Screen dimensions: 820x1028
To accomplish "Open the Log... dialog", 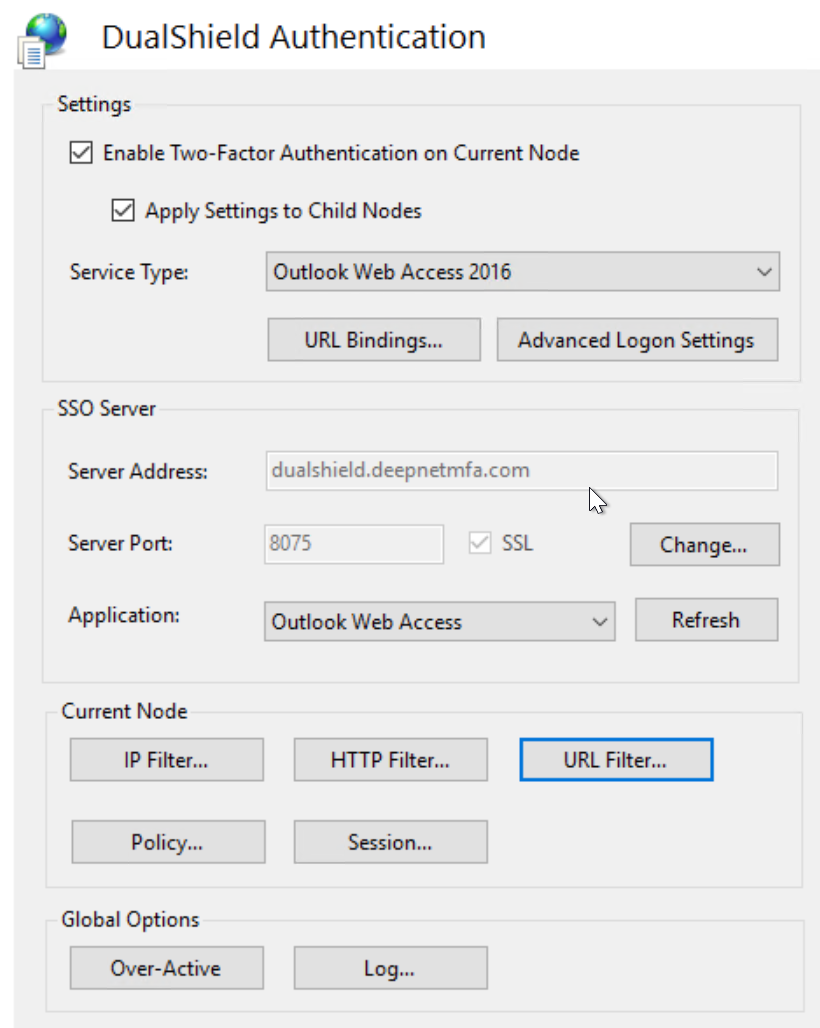I will (x=390, y=968).
